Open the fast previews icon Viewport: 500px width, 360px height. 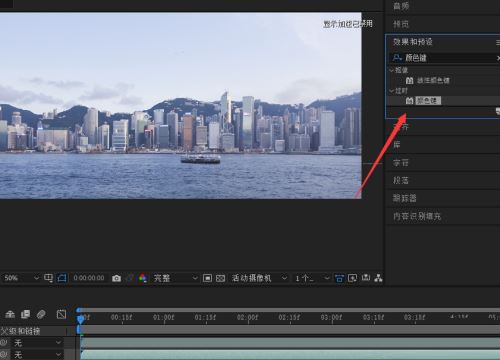click(x=352, y=278)
